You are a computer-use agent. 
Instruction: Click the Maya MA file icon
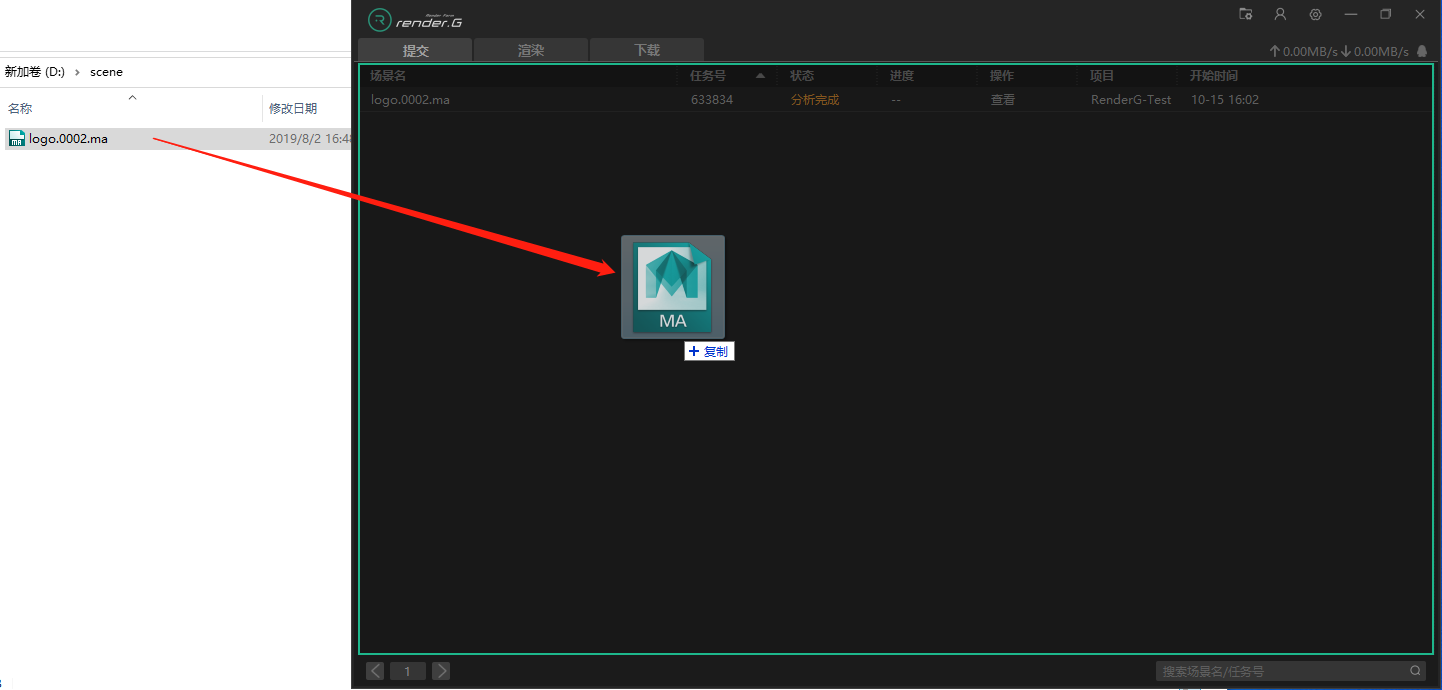(672, 287)
